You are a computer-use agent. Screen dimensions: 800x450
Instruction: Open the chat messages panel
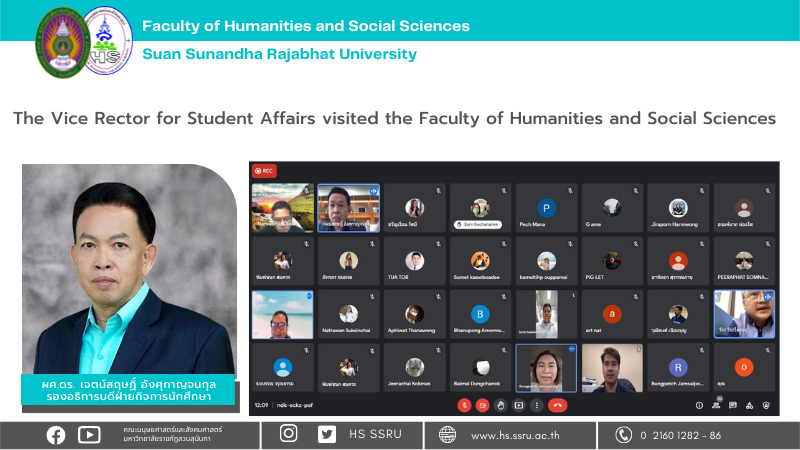[x=733, y=405]
